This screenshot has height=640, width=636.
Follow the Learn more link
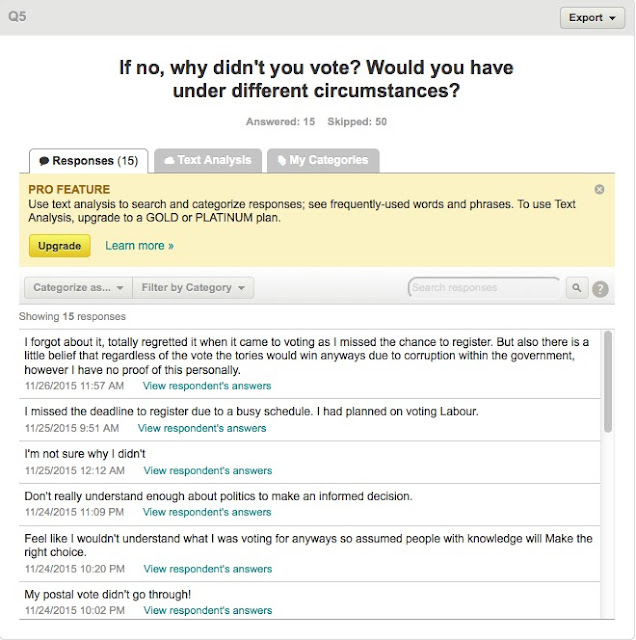139,246
